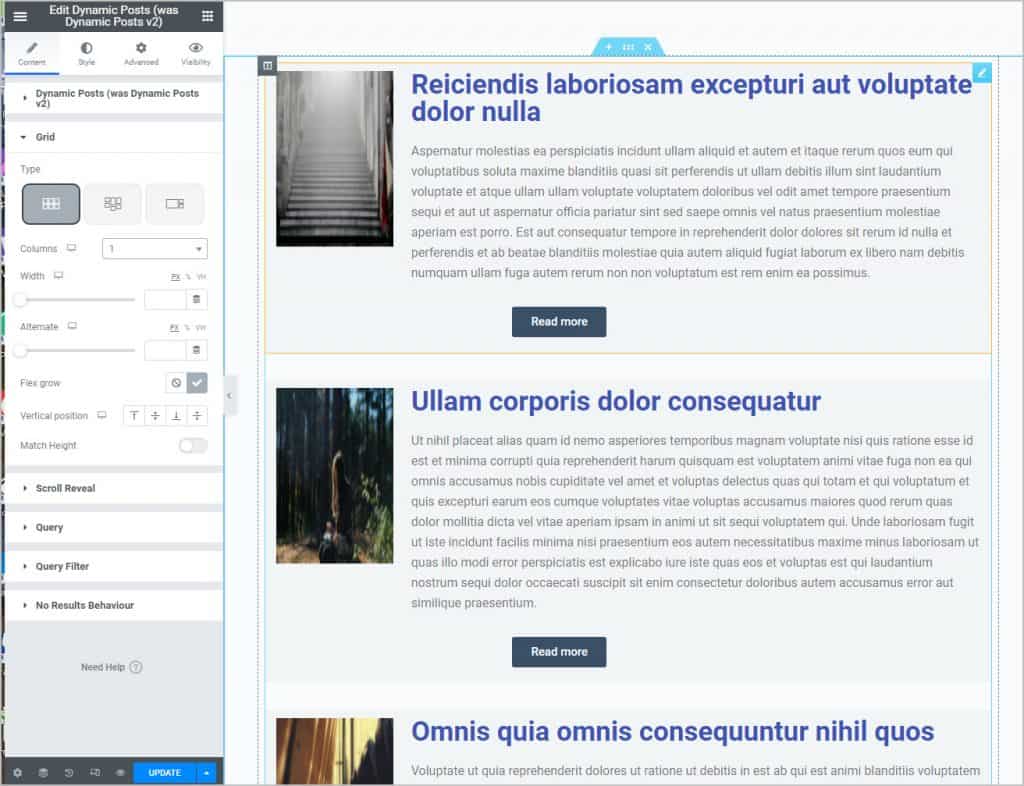This screenshot has width=1024, height=786.
Task: Toggle the Match Height switch
Action: click(193, 446)
